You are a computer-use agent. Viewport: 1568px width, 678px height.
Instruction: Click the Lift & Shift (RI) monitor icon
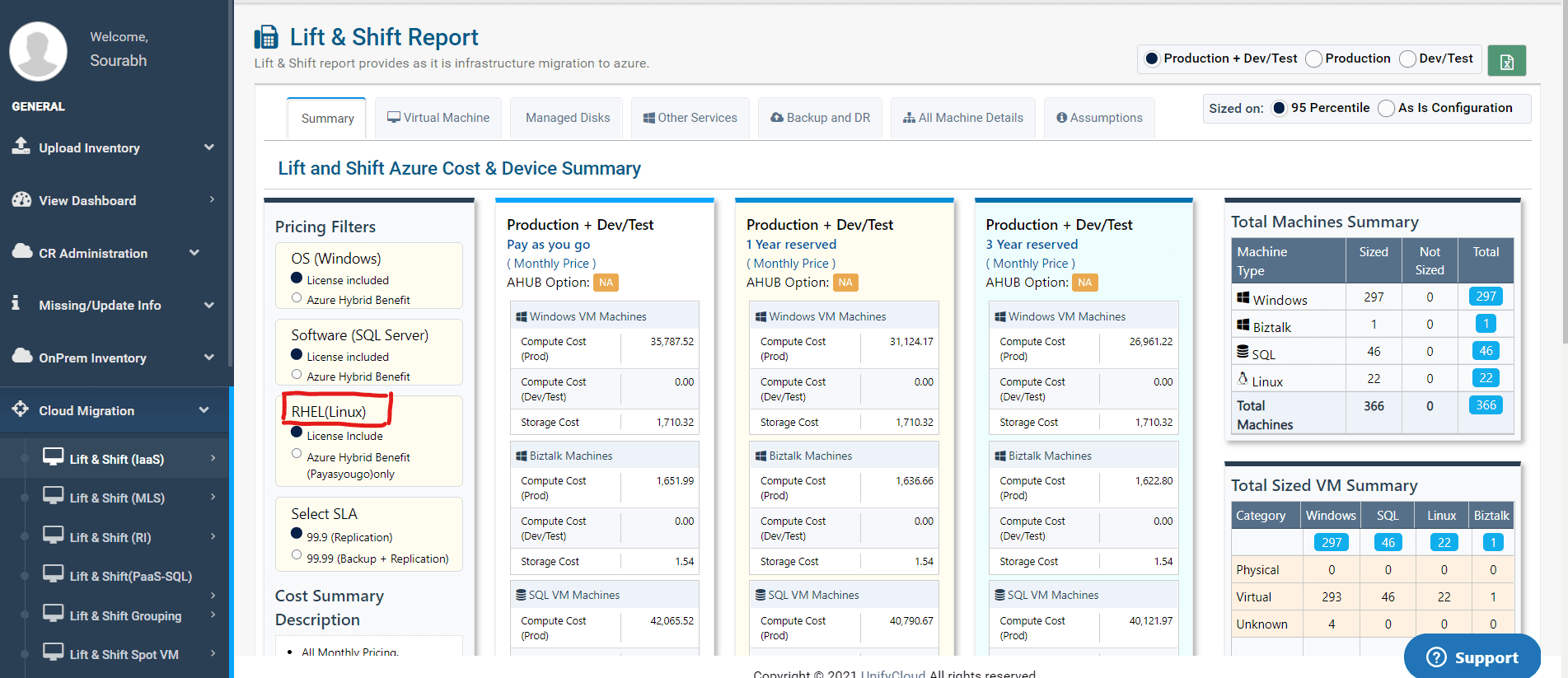[54, 535]
